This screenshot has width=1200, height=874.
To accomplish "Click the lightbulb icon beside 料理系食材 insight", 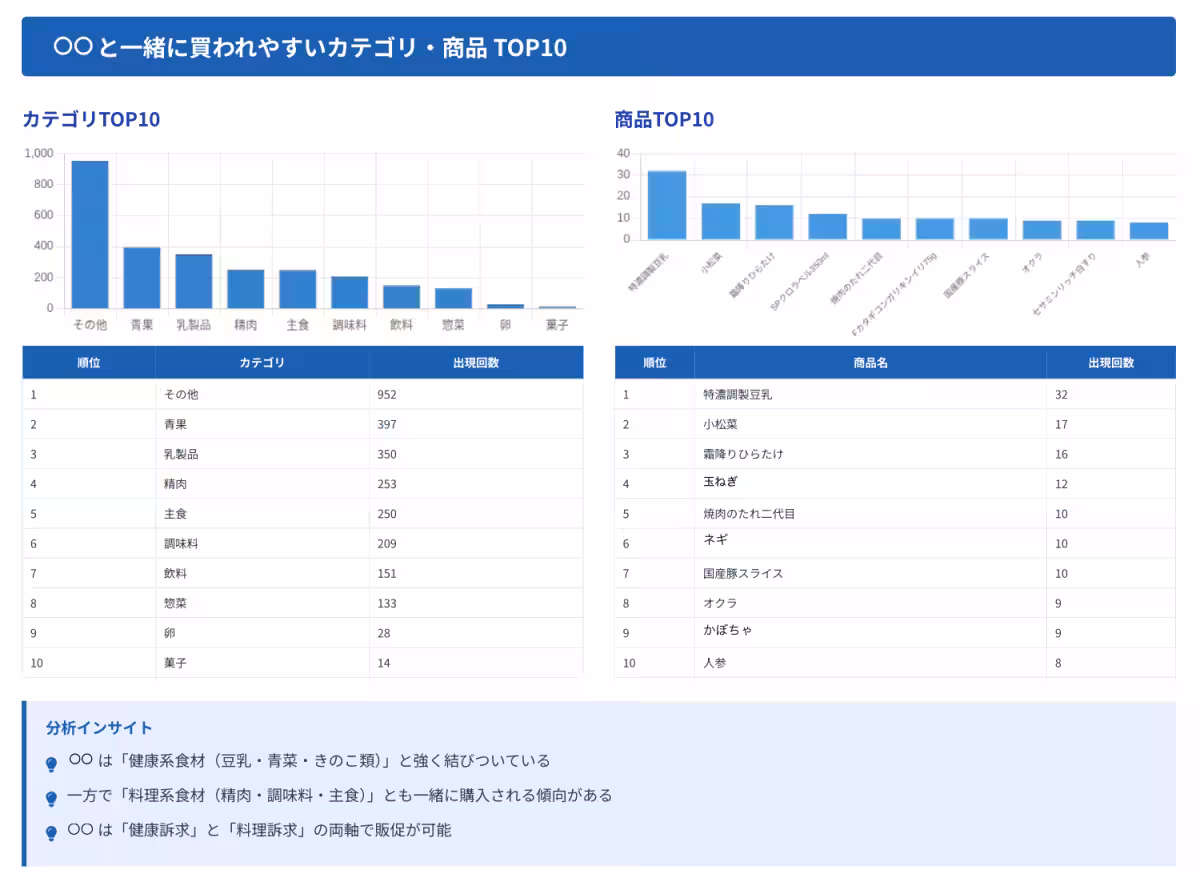I will coord(52,798).
